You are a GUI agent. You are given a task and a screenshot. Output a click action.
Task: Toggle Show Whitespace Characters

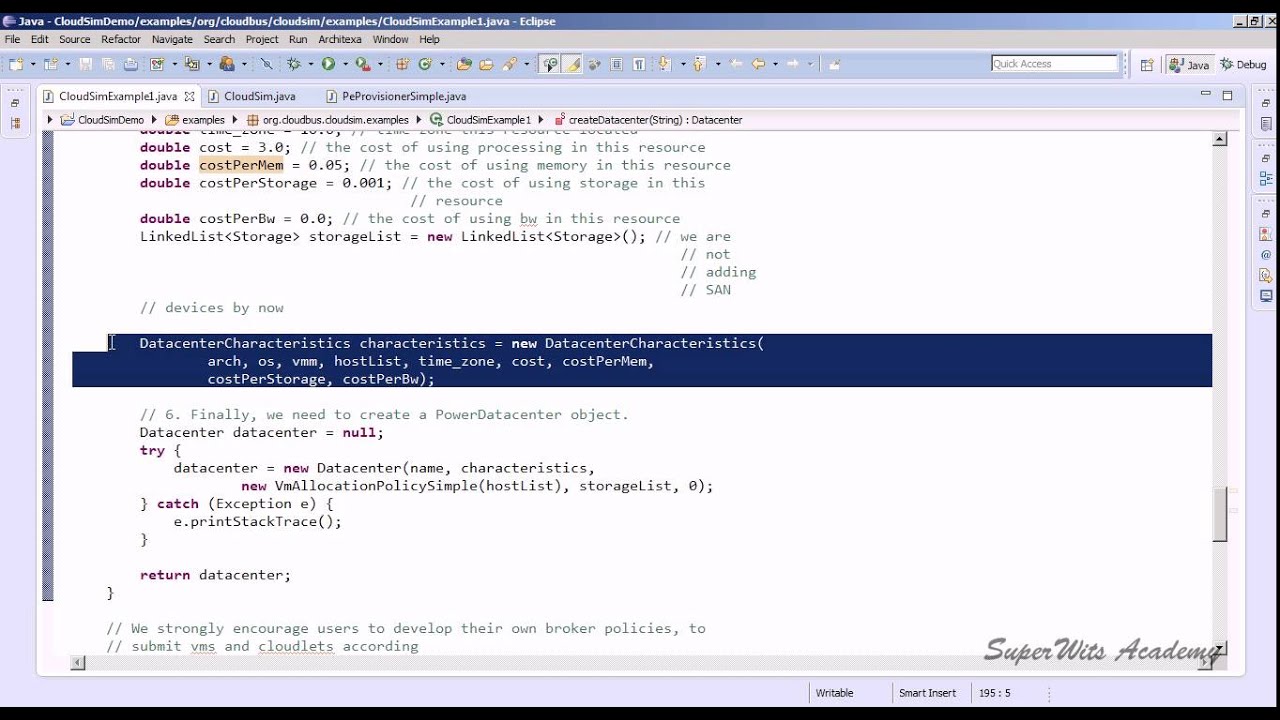(638, 64)
